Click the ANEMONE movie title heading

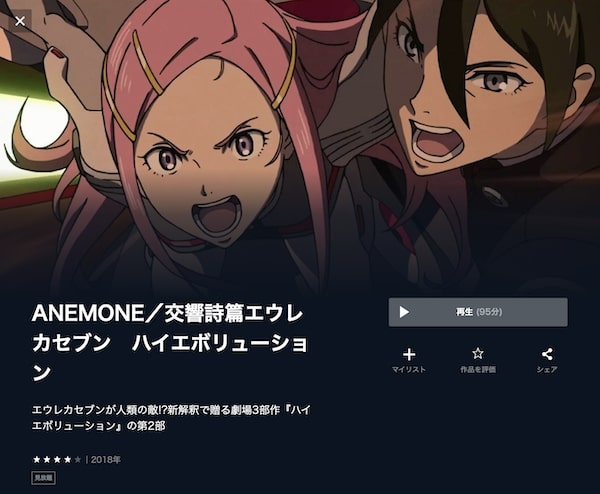point(170,343)
